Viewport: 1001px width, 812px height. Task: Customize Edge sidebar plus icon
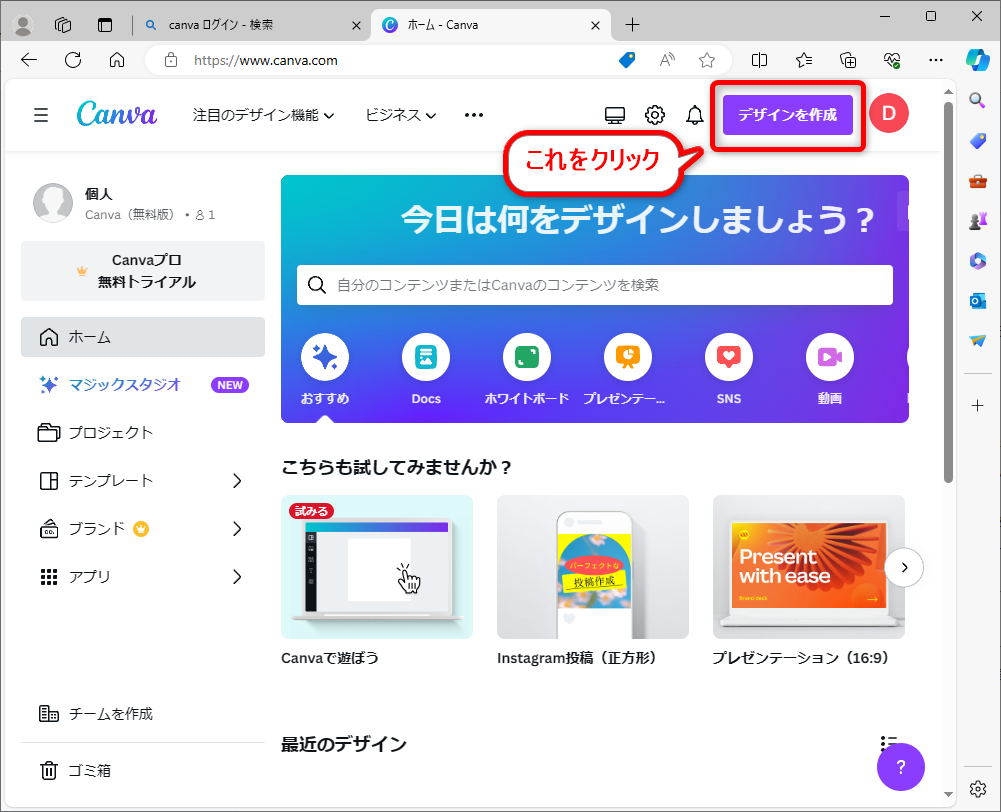(977, 405)
